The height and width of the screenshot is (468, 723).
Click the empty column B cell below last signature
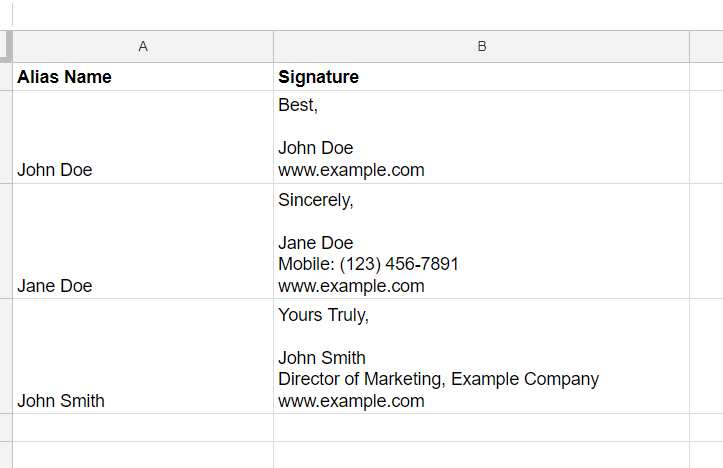tap(481, 428)
